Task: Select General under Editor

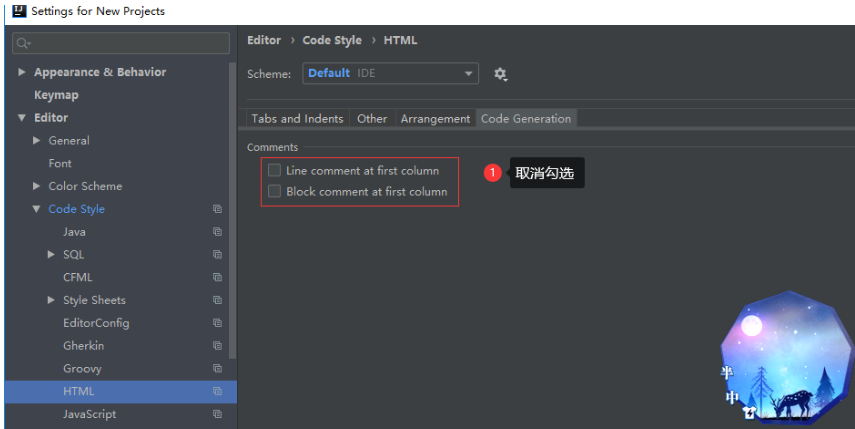Action: click(x=69, y=141)
